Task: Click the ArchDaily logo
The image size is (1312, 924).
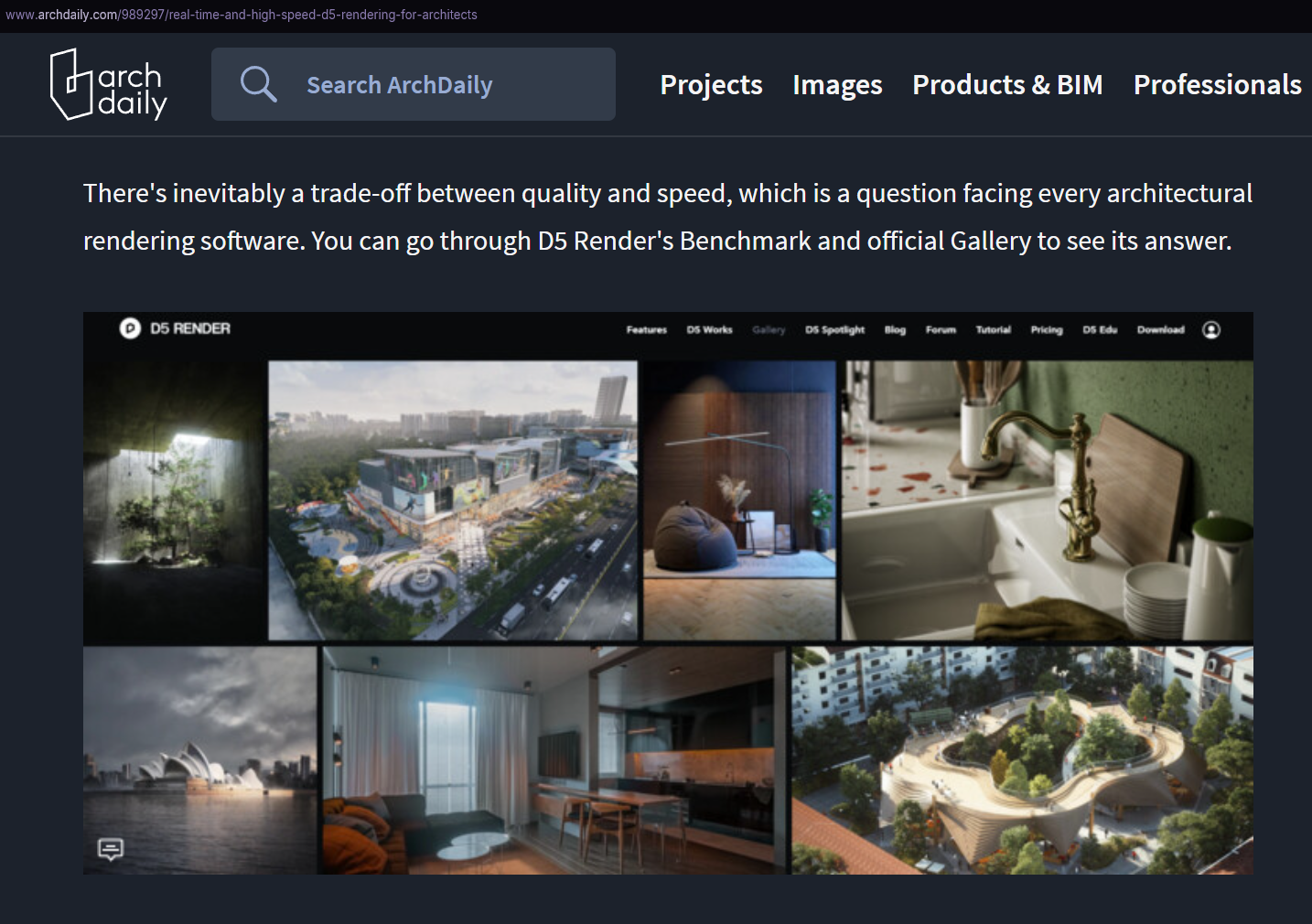Action: (108, 84)
